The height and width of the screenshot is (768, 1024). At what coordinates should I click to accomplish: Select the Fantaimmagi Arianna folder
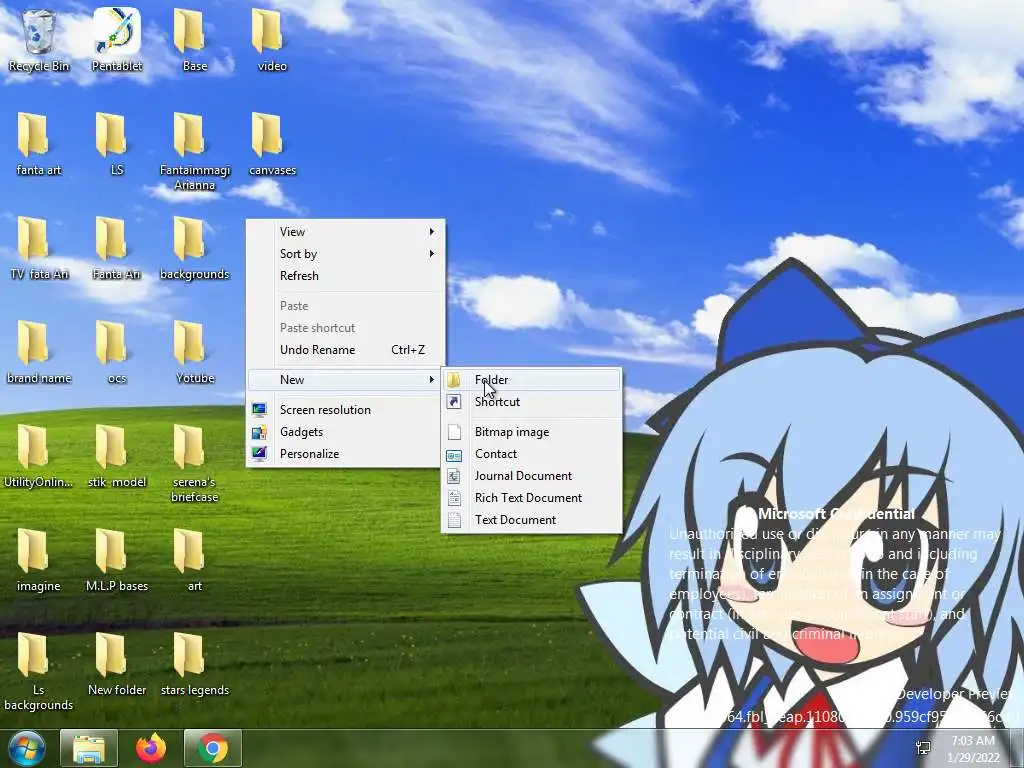click(x=195, y=152)
